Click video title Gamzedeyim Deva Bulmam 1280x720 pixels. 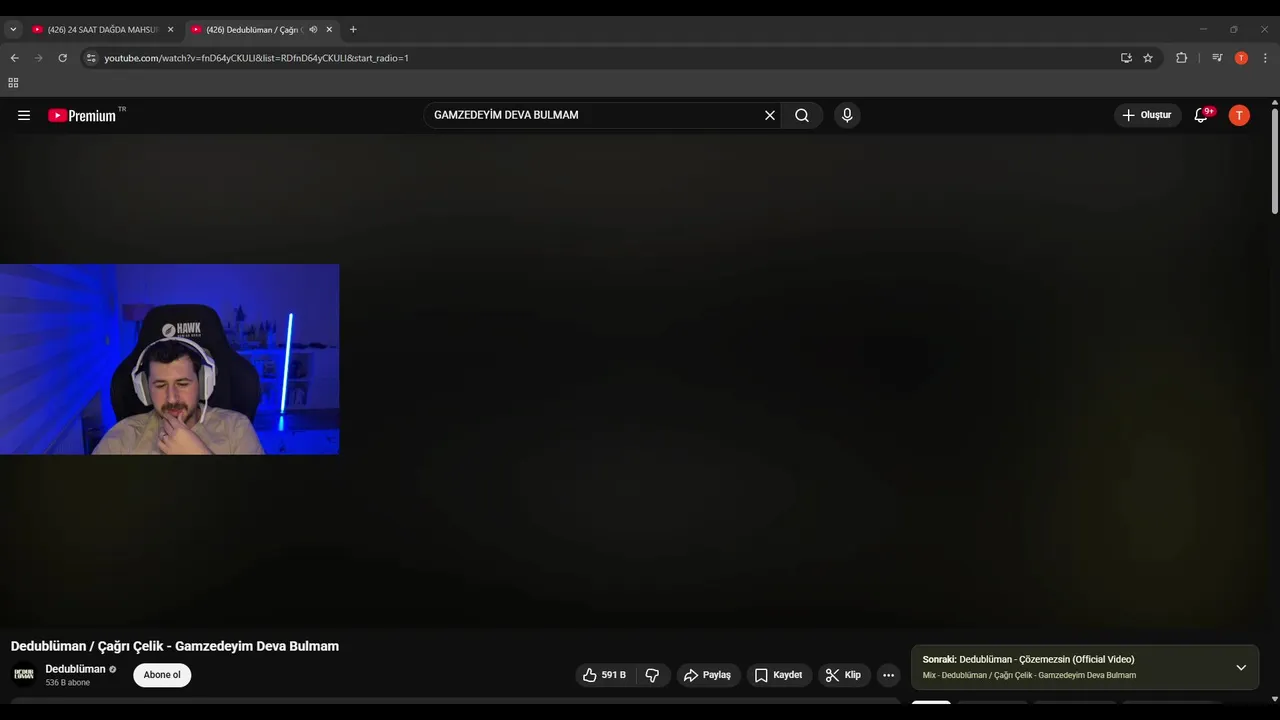(175, 646)
